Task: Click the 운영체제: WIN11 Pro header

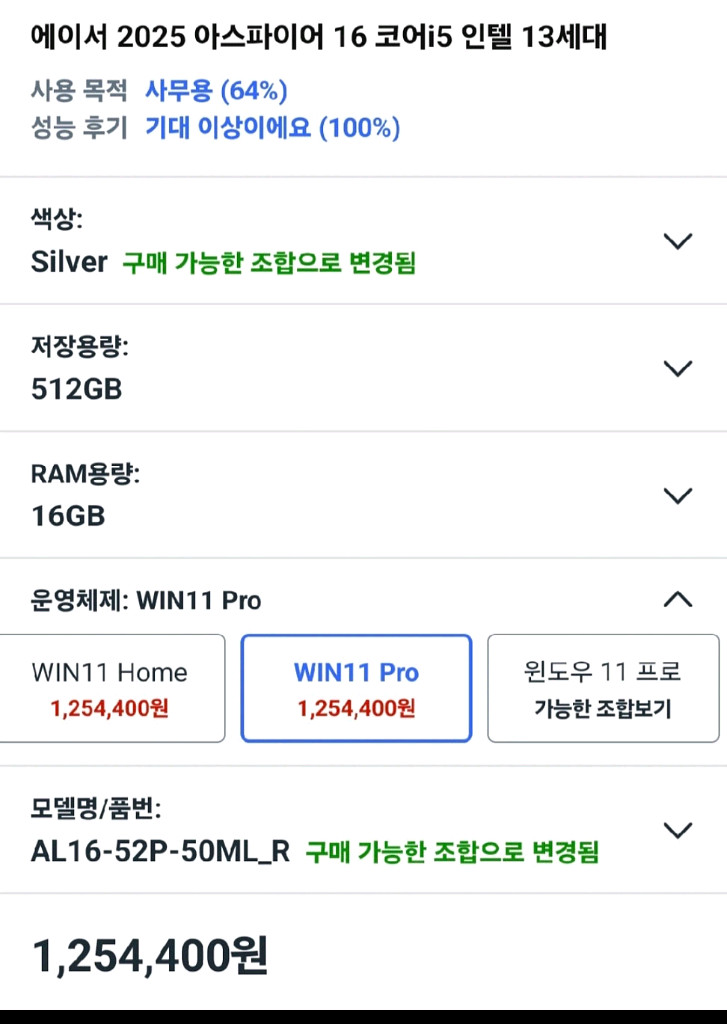Action: (x=145, y=600)
